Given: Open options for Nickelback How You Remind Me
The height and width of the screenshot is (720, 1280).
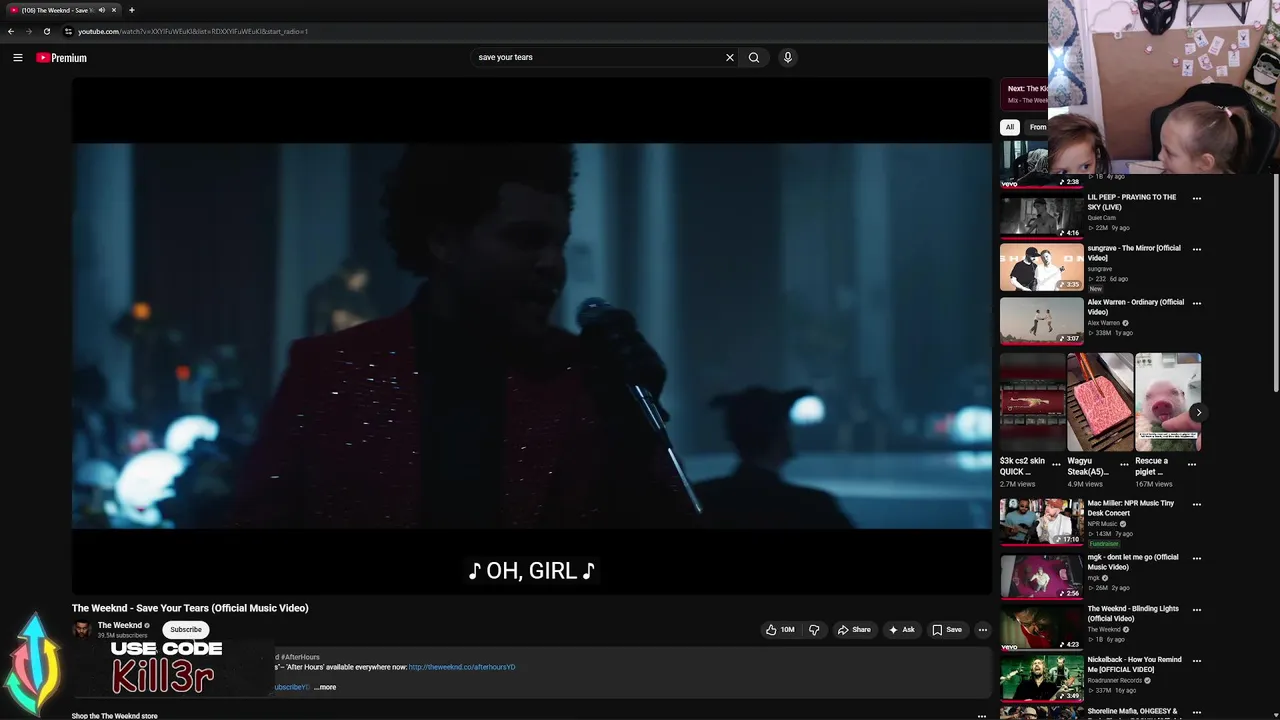Looking at the screenshot, I should click(x=1197, y=661).
